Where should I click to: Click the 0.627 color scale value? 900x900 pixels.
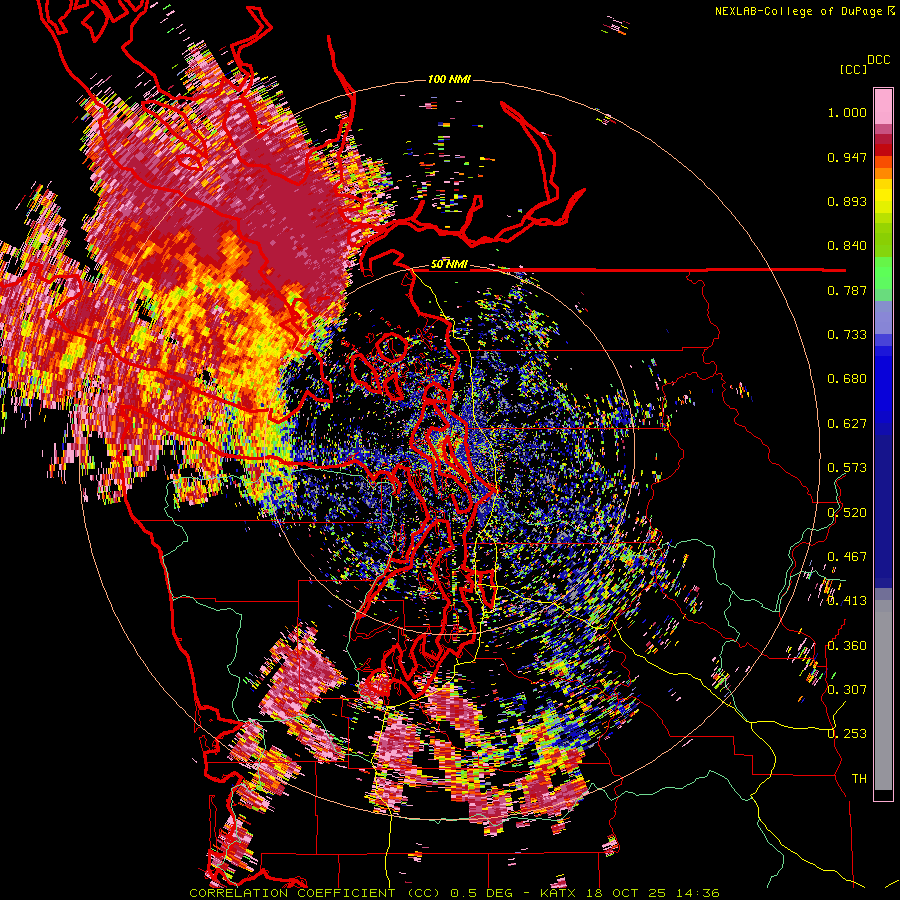coord(847,424)
